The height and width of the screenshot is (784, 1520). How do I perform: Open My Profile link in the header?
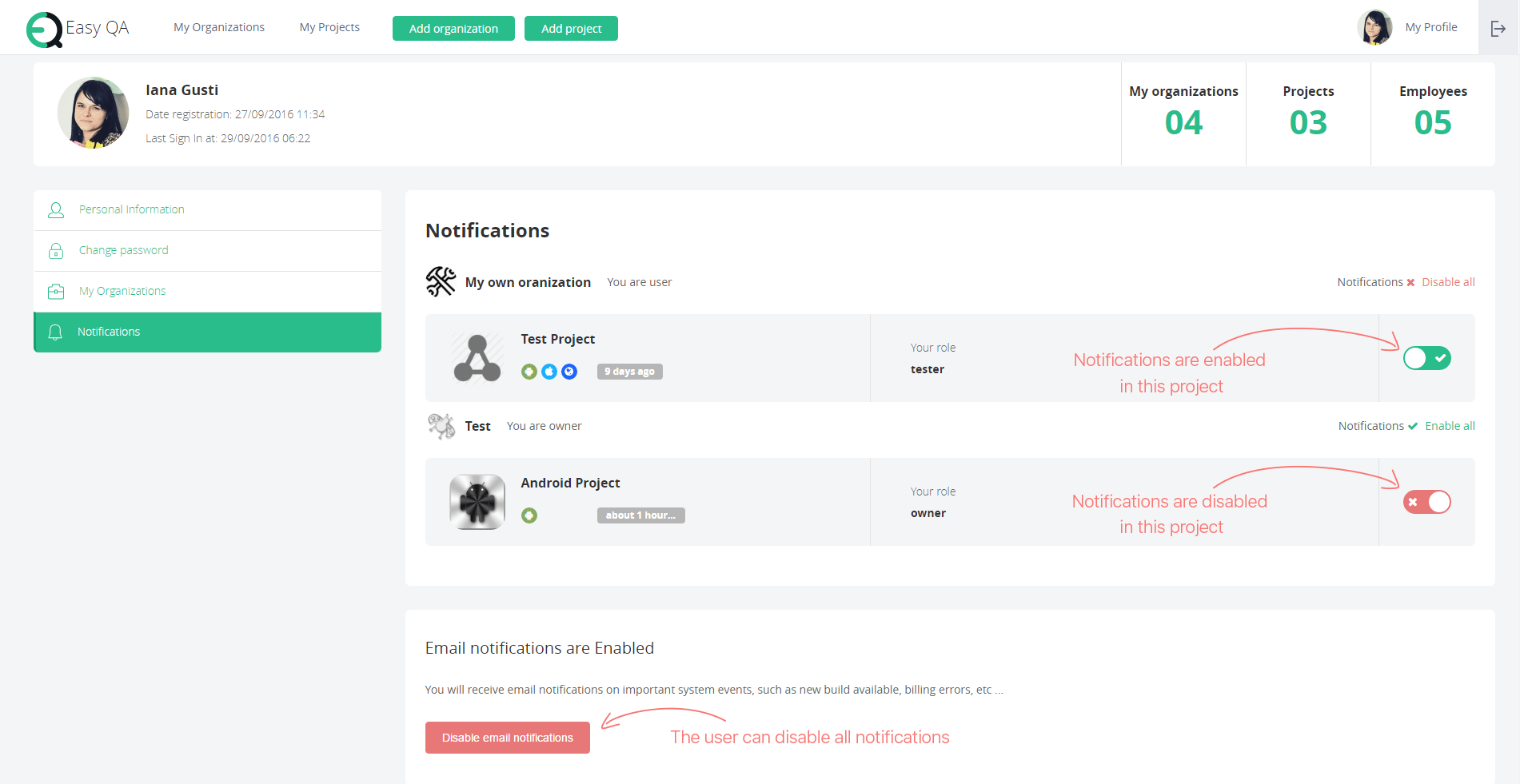tap(1431, 27)
